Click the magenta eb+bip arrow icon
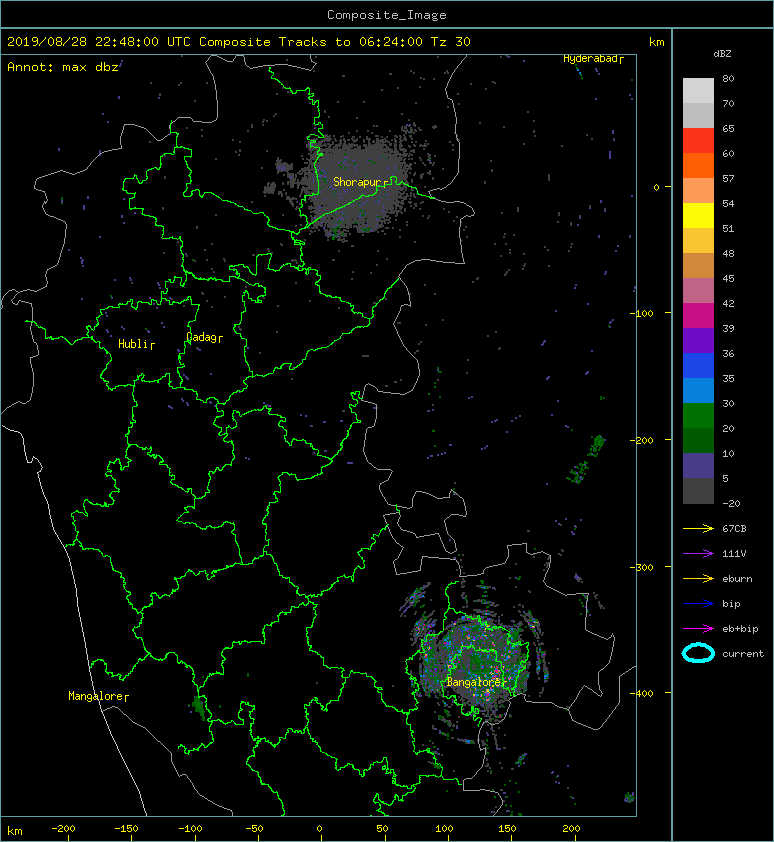774x842 pixels. click(x=698, y=629)
